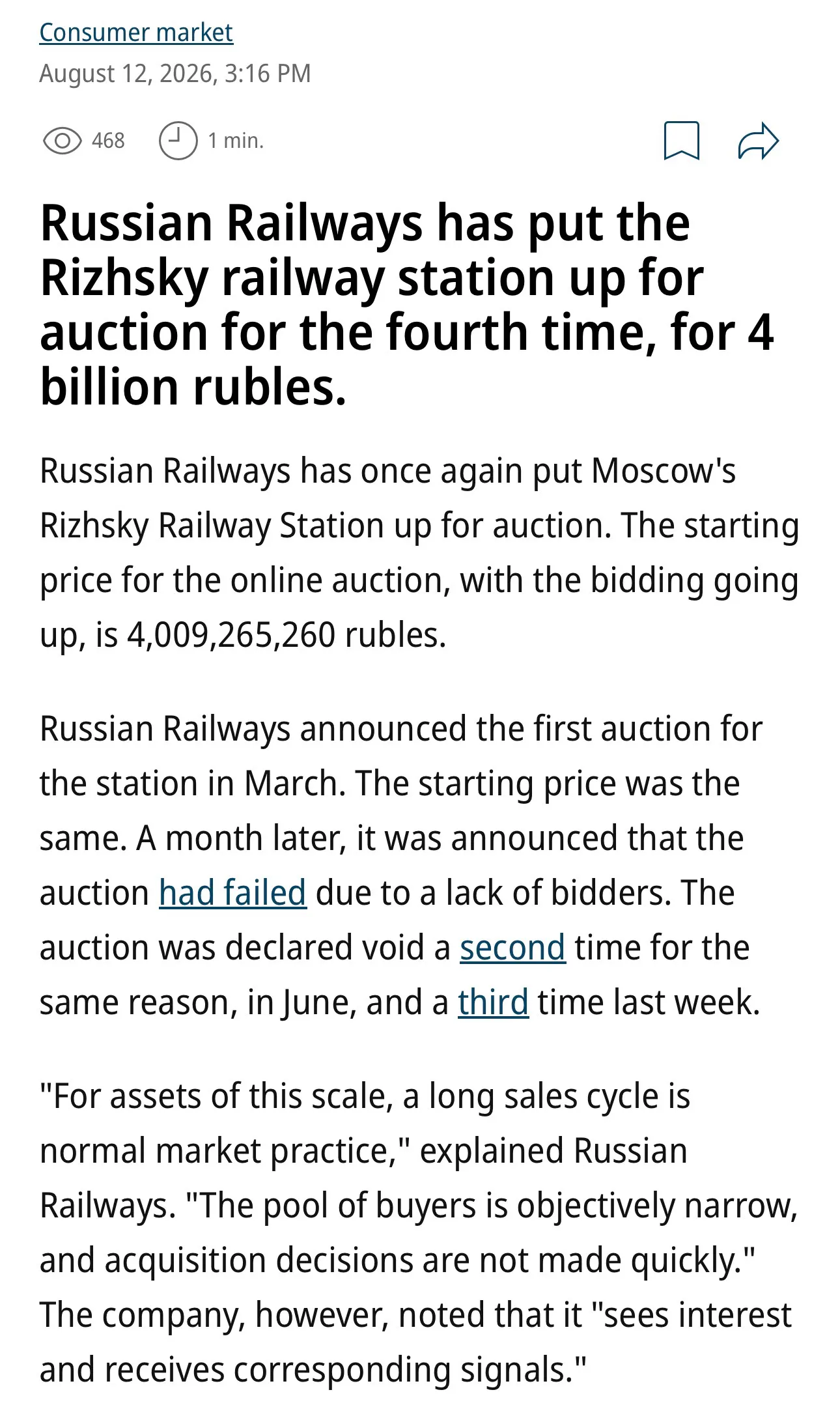The image size is (840, 1405).
Task: Click the "1 min." read time label
Action: (236, 141)
